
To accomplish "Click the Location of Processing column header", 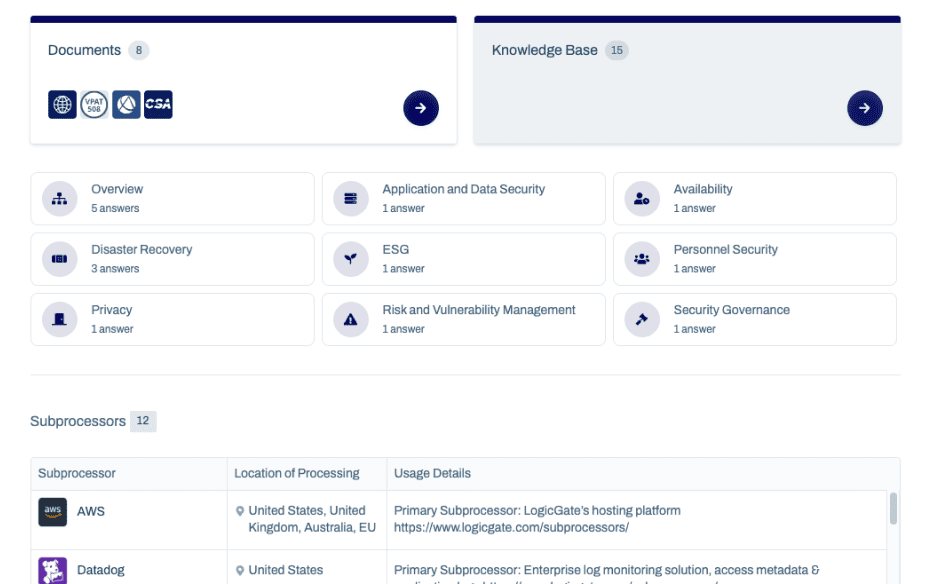I will pyautogui.click(x=297, y=473).
